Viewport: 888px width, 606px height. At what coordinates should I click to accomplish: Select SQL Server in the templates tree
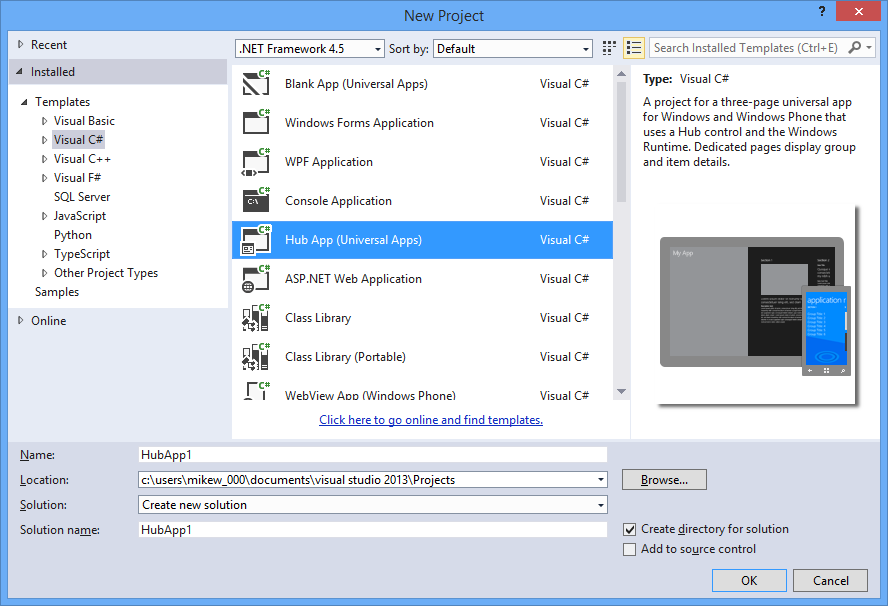(x=82, y=197)
